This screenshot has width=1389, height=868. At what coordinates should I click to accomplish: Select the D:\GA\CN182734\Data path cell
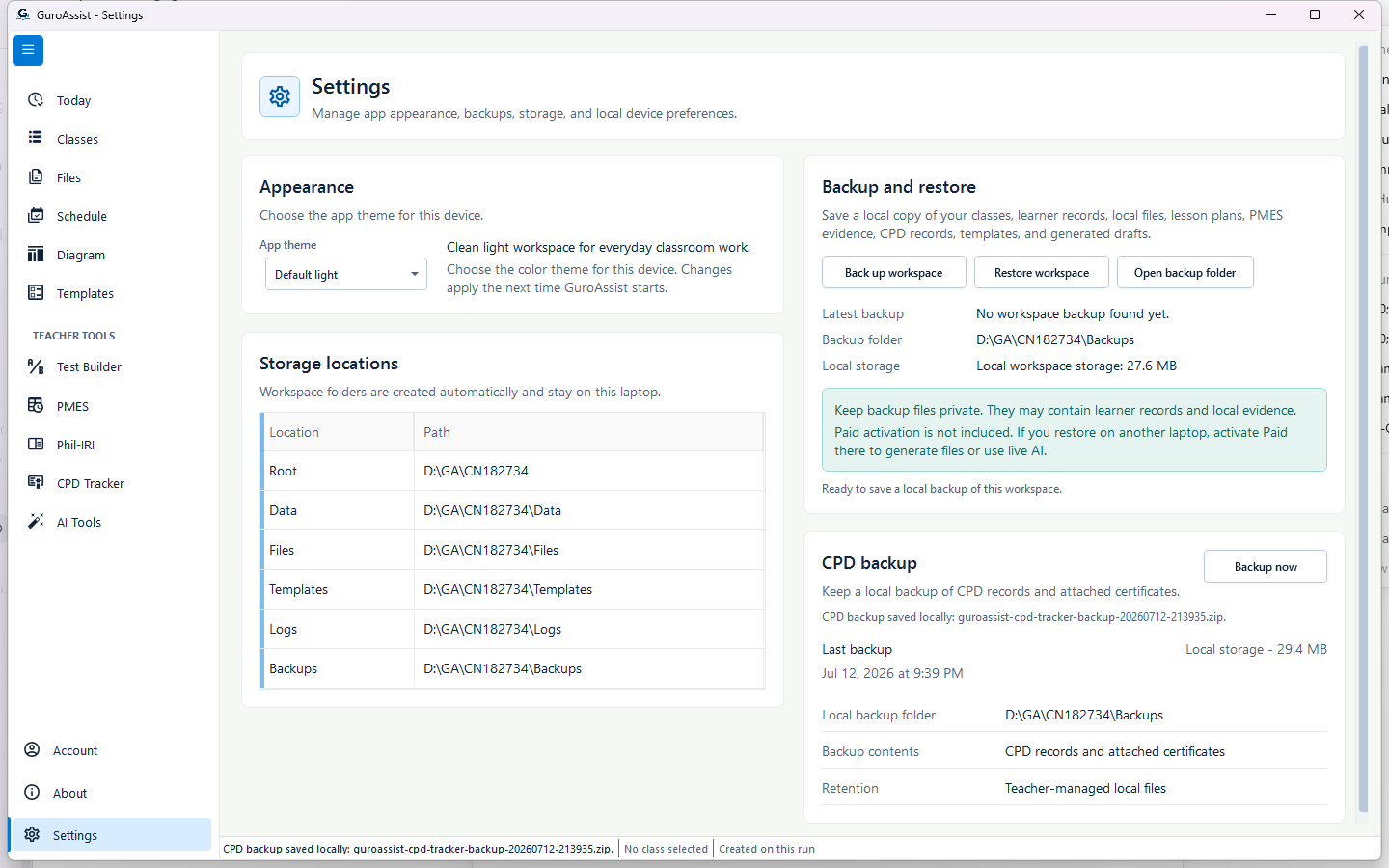pos(588,510)
